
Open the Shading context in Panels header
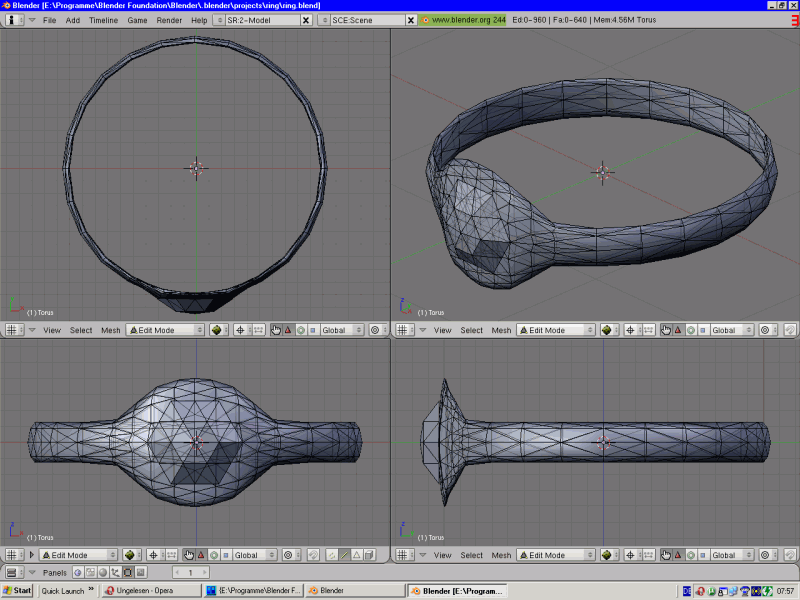(x=102, y=573)
